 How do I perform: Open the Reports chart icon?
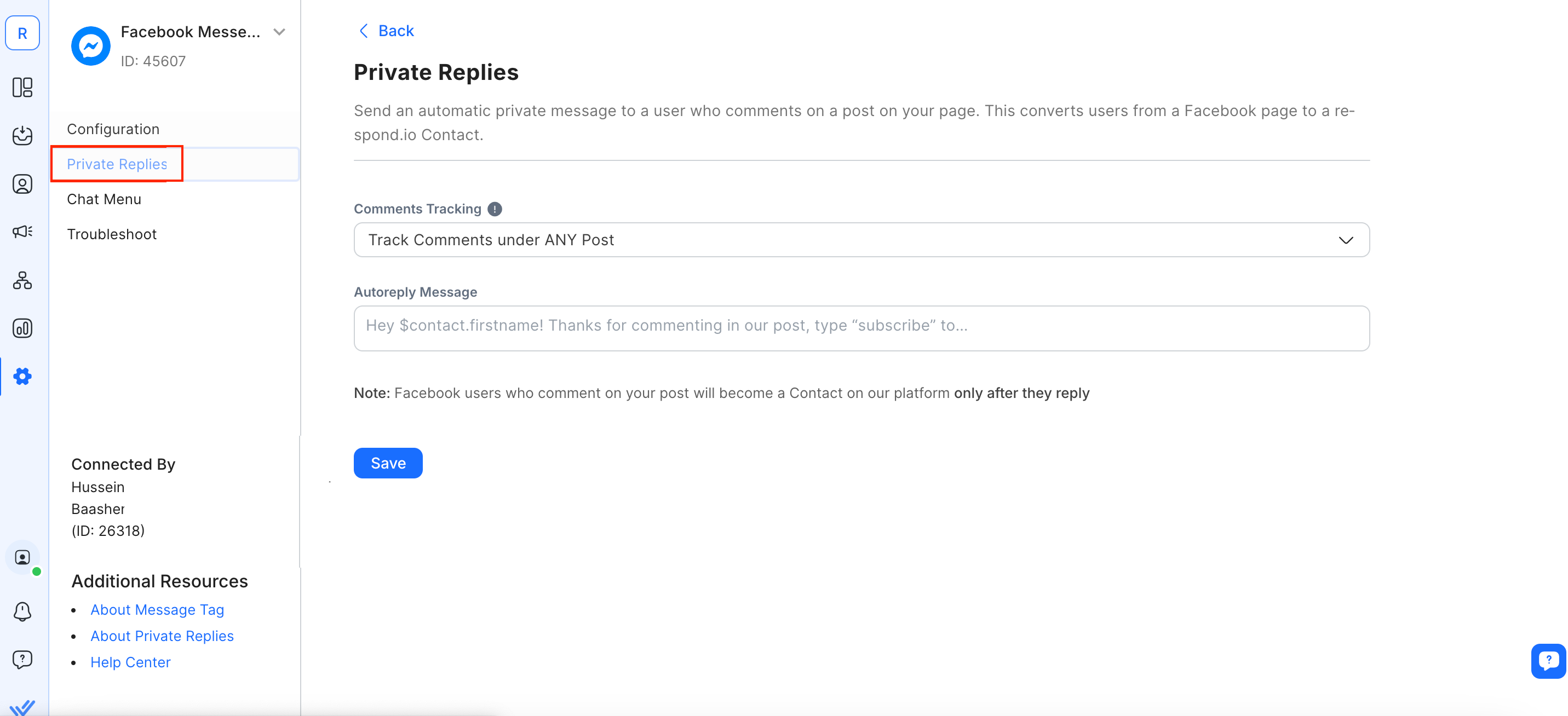[x=22, y=328]
